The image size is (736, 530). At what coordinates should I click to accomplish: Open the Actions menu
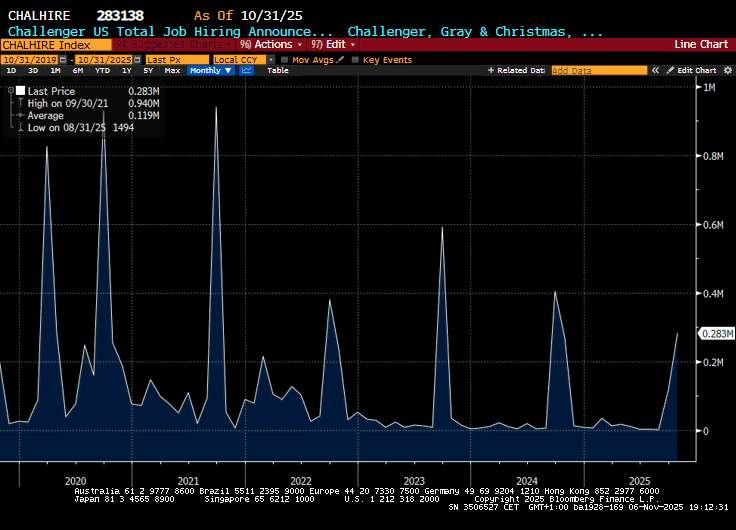point(273,44)
